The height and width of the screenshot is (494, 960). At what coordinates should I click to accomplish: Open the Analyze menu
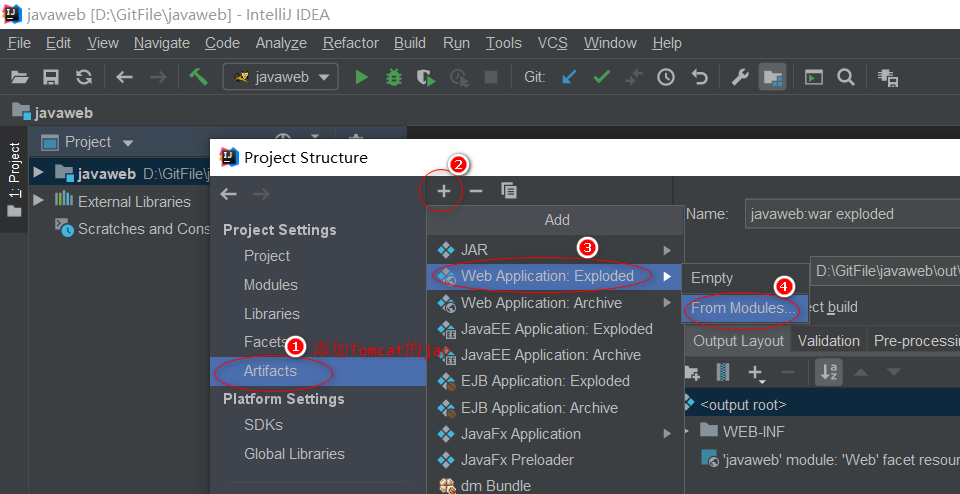pos(281,43)
